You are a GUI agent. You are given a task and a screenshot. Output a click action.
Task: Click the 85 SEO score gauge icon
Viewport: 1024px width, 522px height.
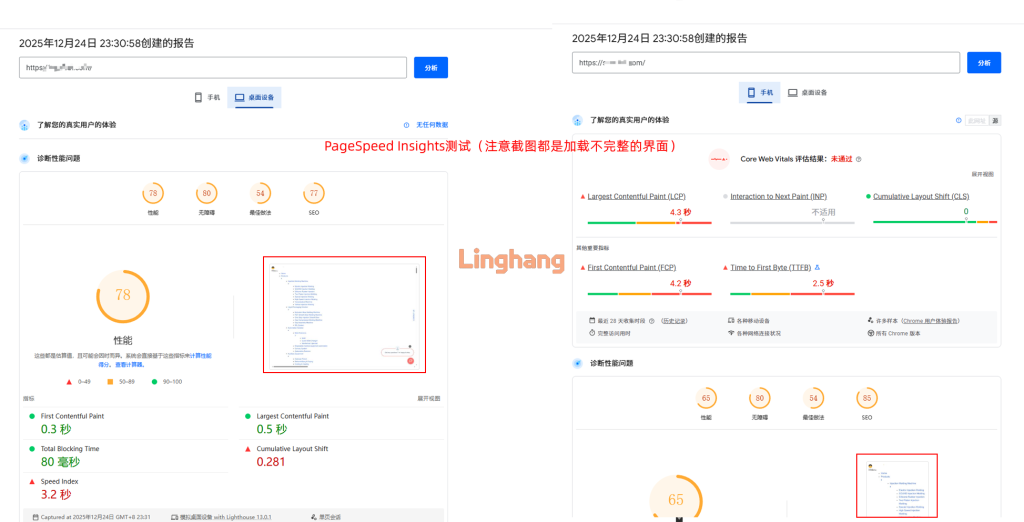tap(867, 399)
